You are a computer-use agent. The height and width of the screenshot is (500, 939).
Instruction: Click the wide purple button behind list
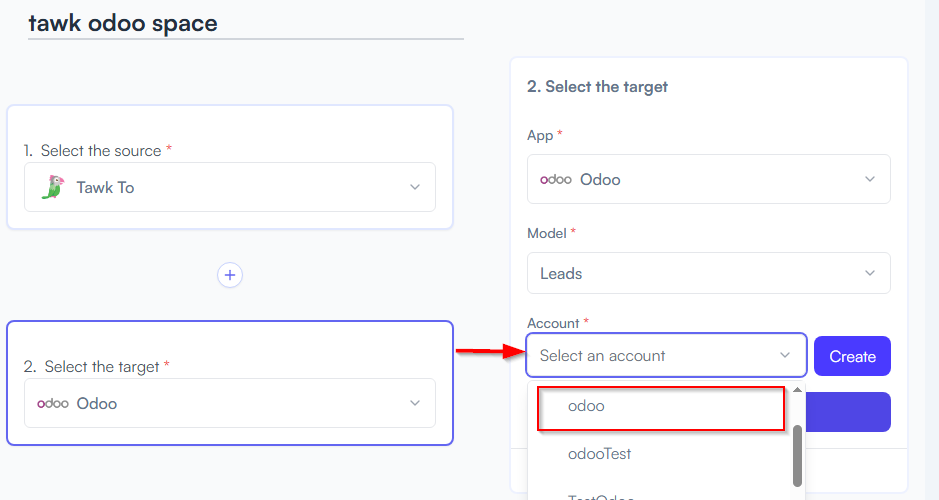click(848, 412)
